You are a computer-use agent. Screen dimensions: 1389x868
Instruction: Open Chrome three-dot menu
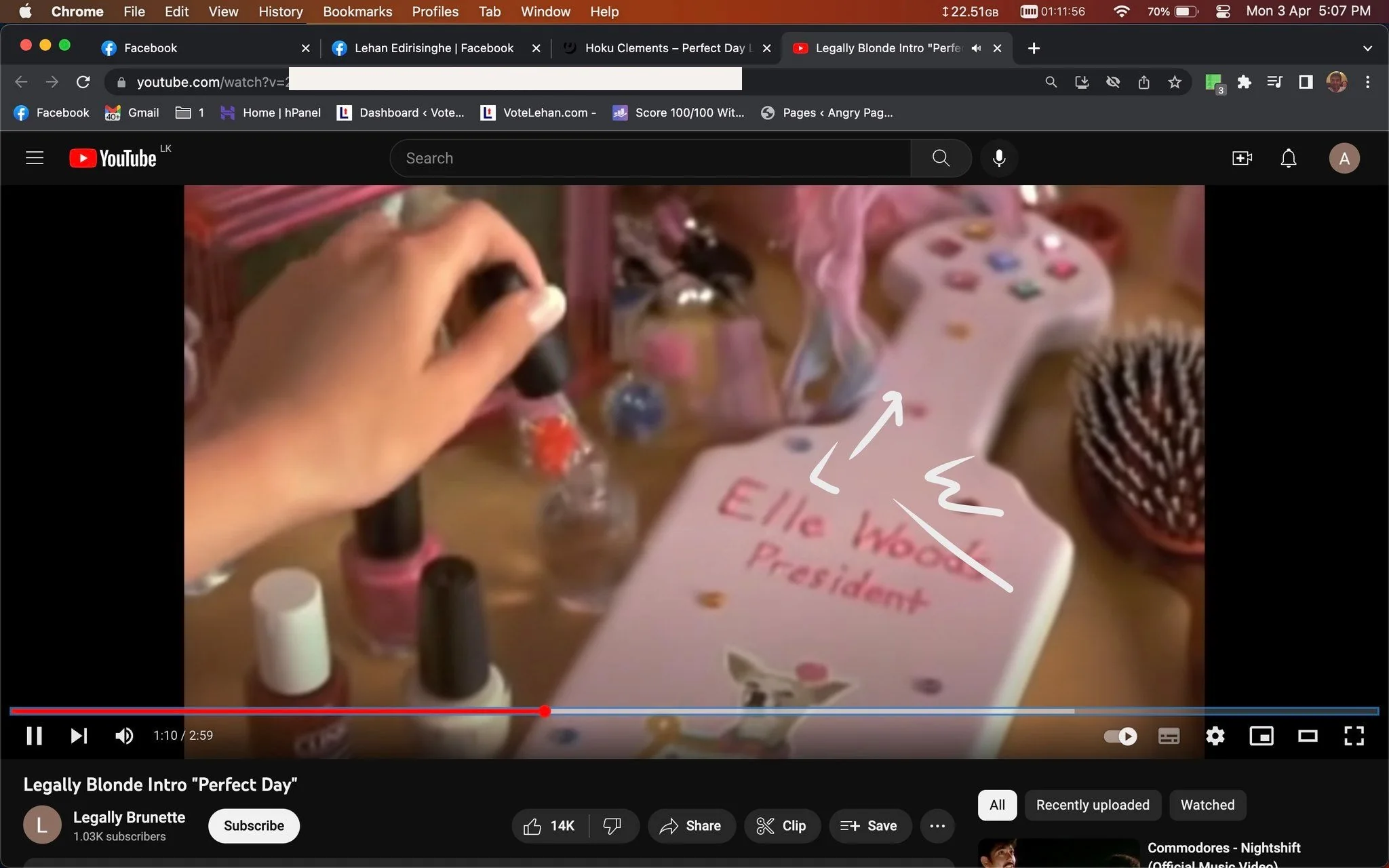point(1367,82)
